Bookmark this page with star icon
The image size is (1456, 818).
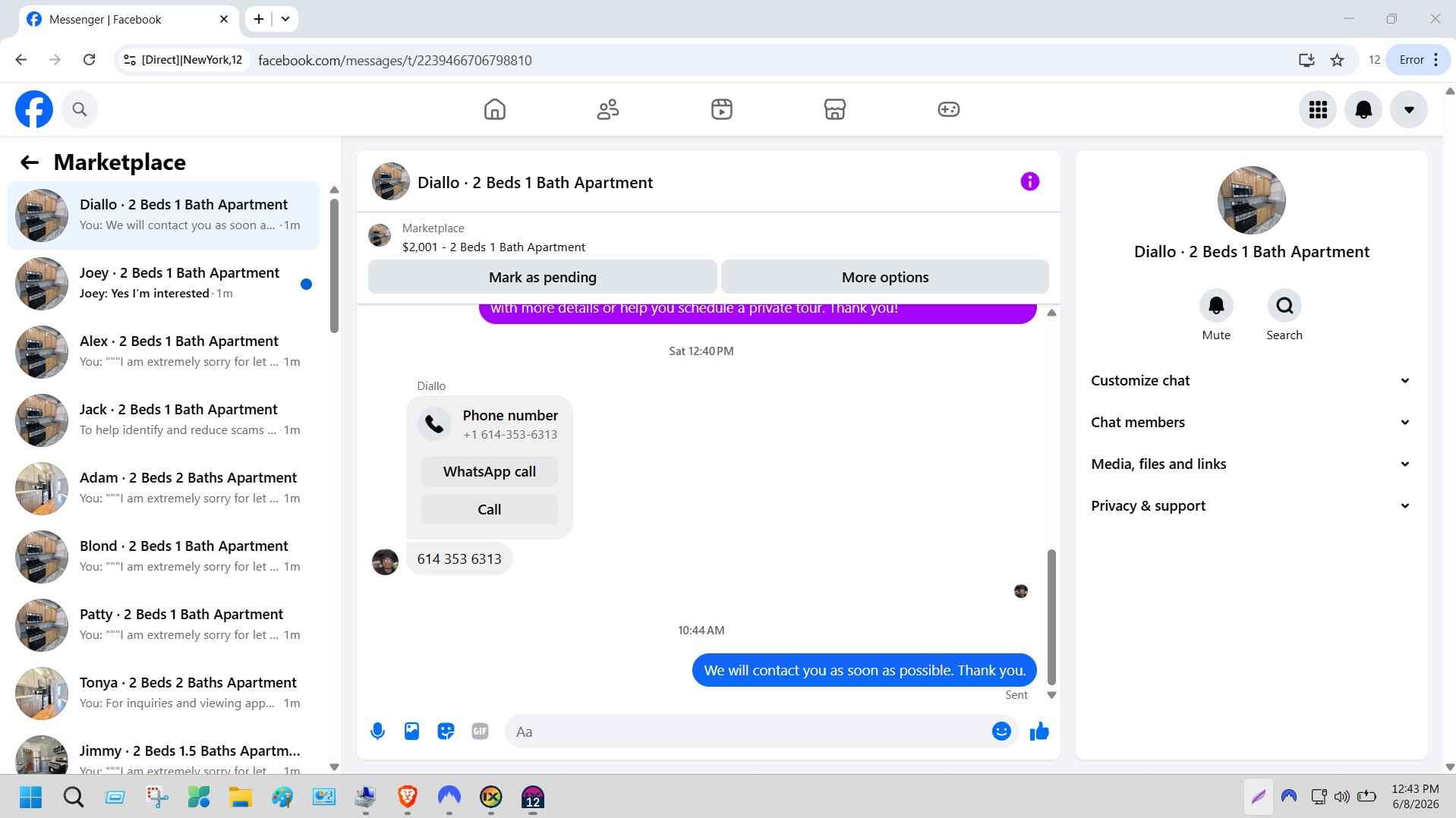(x=1338, y=60)
